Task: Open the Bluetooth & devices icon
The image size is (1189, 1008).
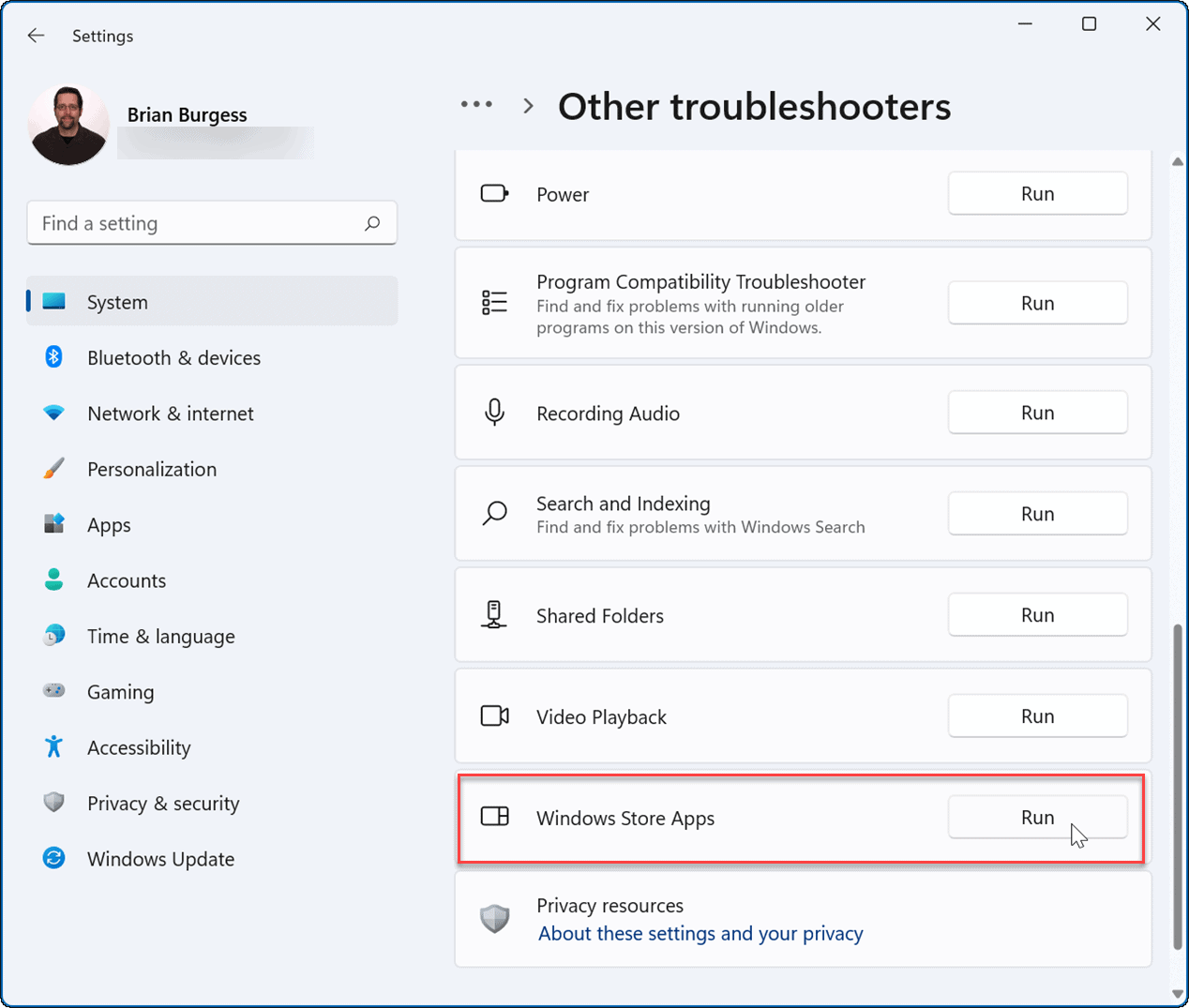Action: (54, 357)
